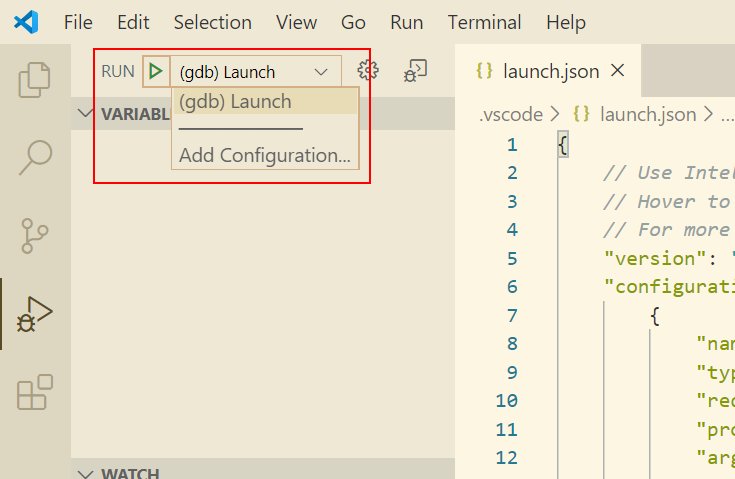Close the launch.json tab

point(617,71)
